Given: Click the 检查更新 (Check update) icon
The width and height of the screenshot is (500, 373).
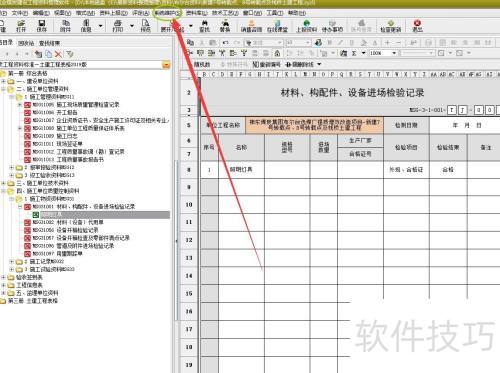Looking at the screenshot, I should (391, 26).
